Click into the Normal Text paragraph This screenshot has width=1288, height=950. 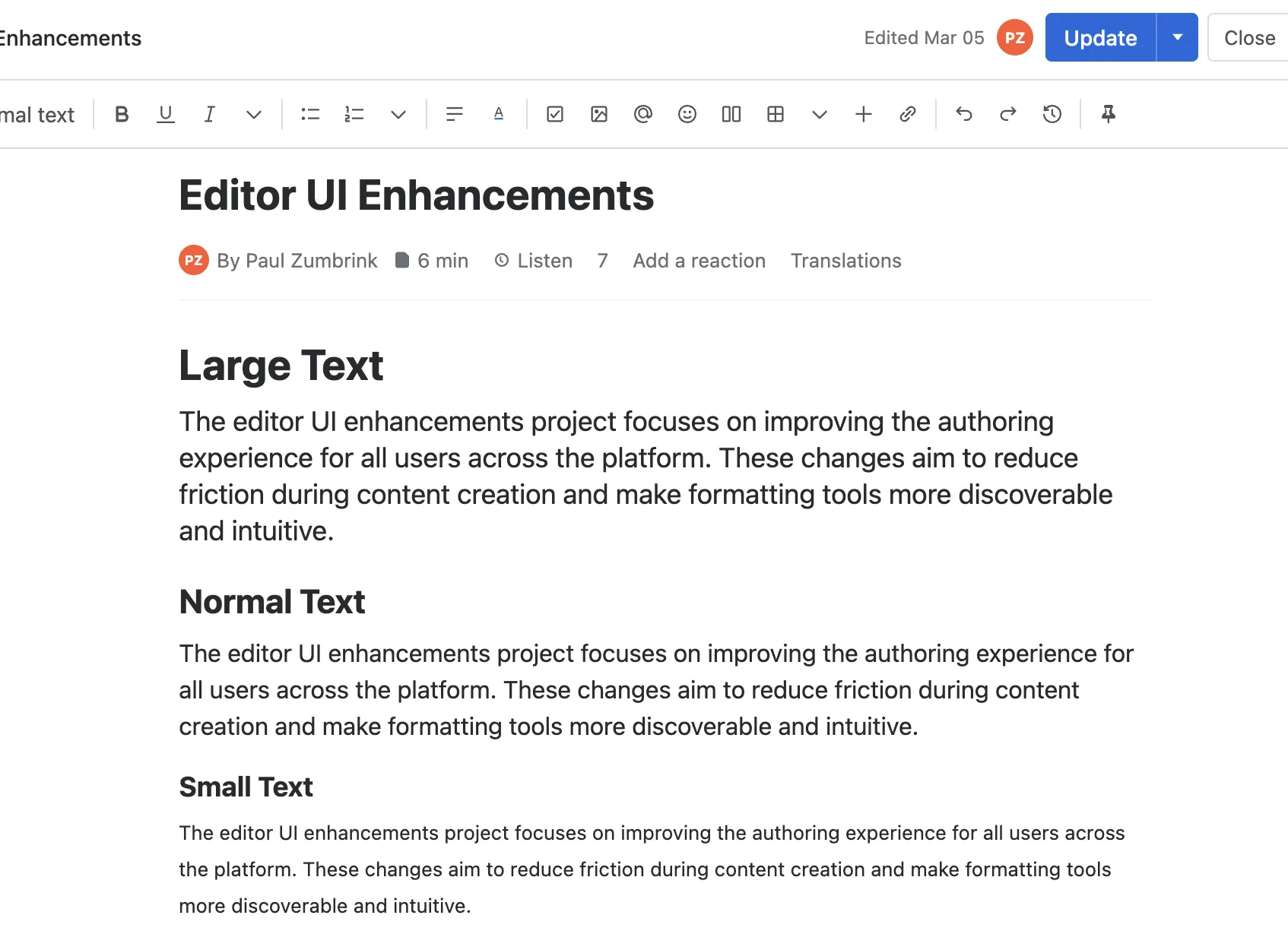pos(656,690)
